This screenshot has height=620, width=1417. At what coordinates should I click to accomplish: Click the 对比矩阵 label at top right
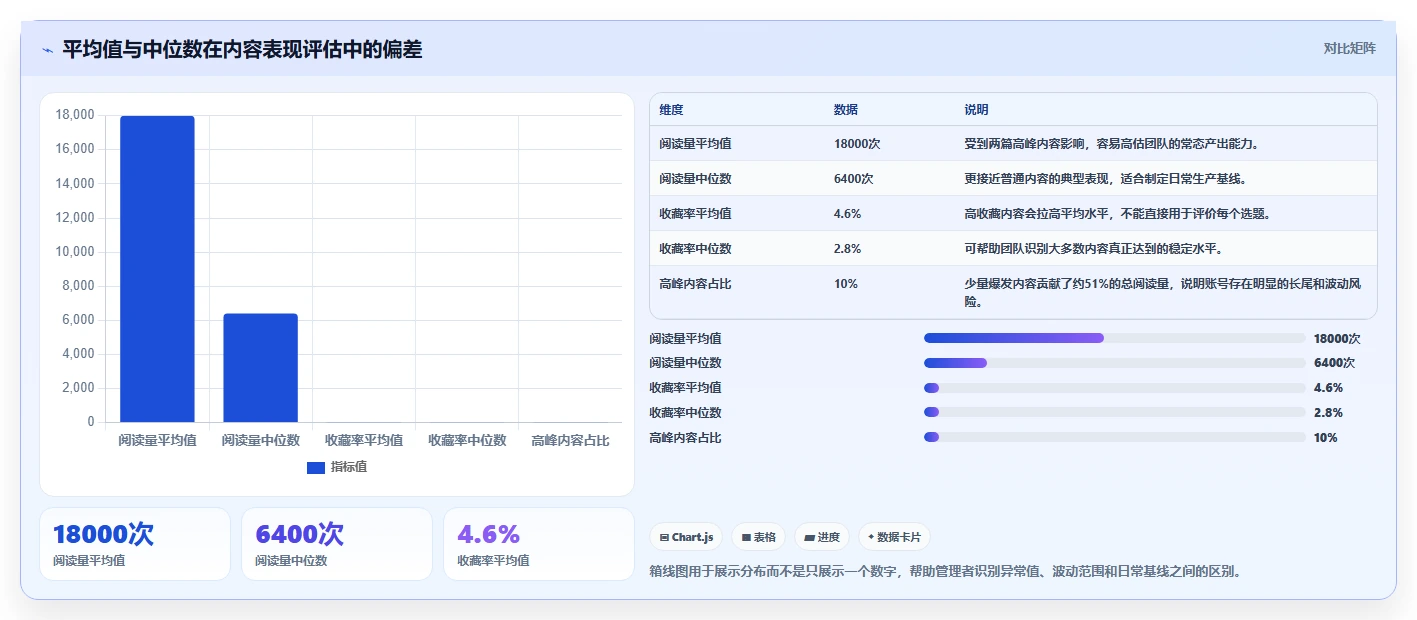[x=1349, y=48]
